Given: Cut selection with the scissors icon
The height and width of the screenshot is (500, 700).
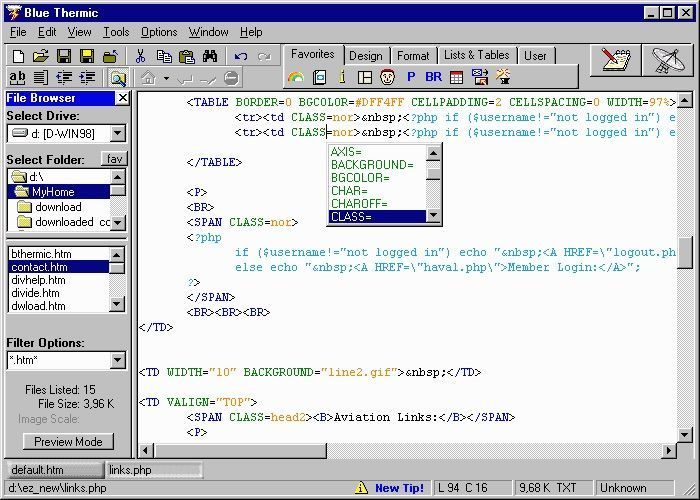Looking at the screenshot, I should [x=140, y=56].
